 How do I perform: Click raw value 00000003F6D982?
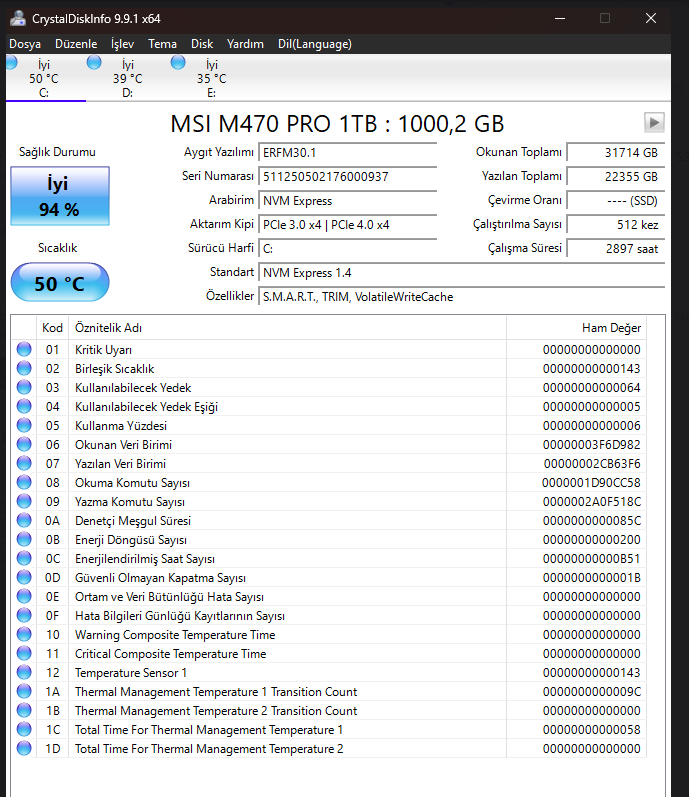(x=591, y=445)
